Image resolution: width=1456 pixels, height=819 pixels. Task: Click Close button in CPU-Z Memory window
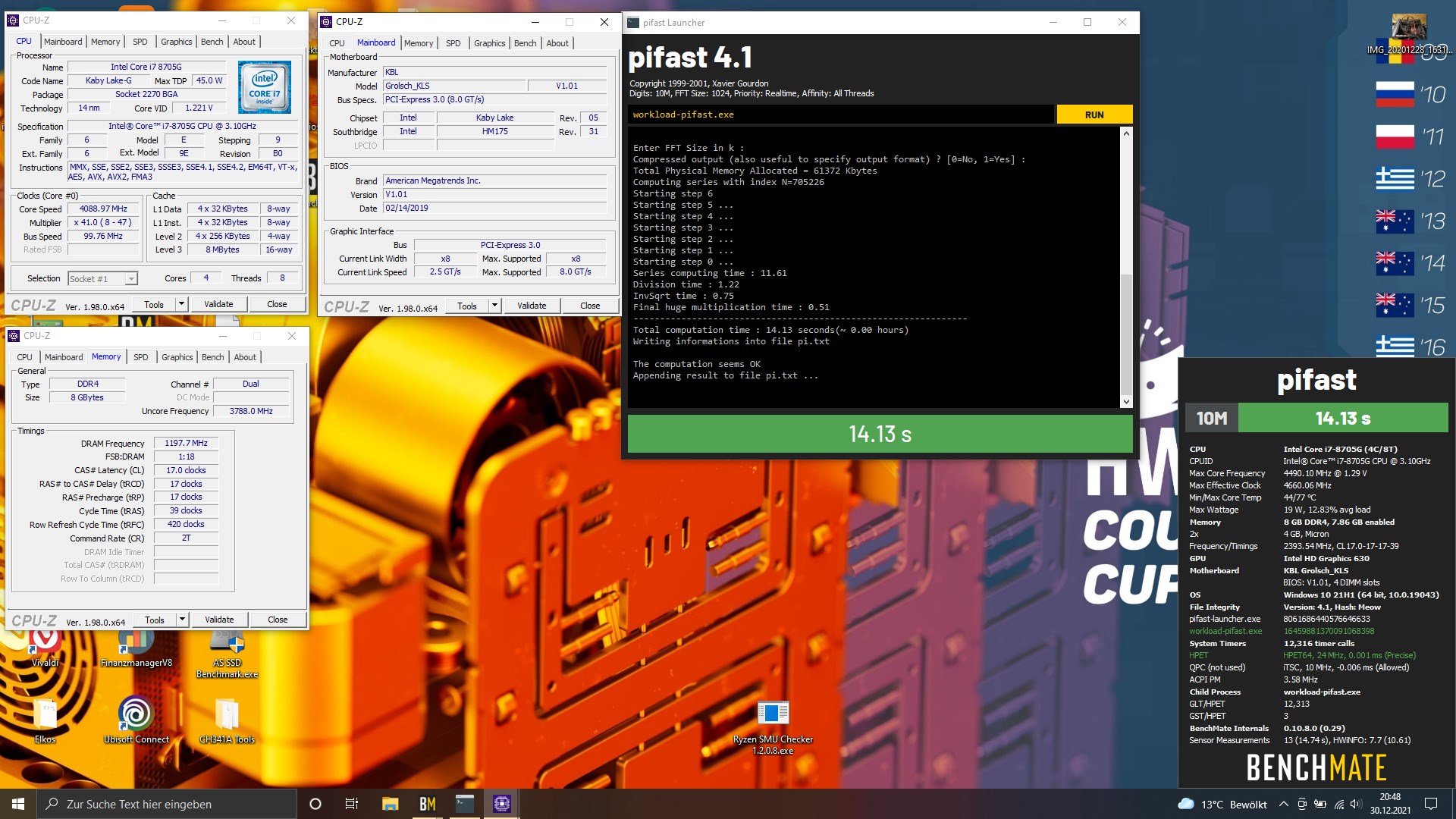click(x=278, y=620)
